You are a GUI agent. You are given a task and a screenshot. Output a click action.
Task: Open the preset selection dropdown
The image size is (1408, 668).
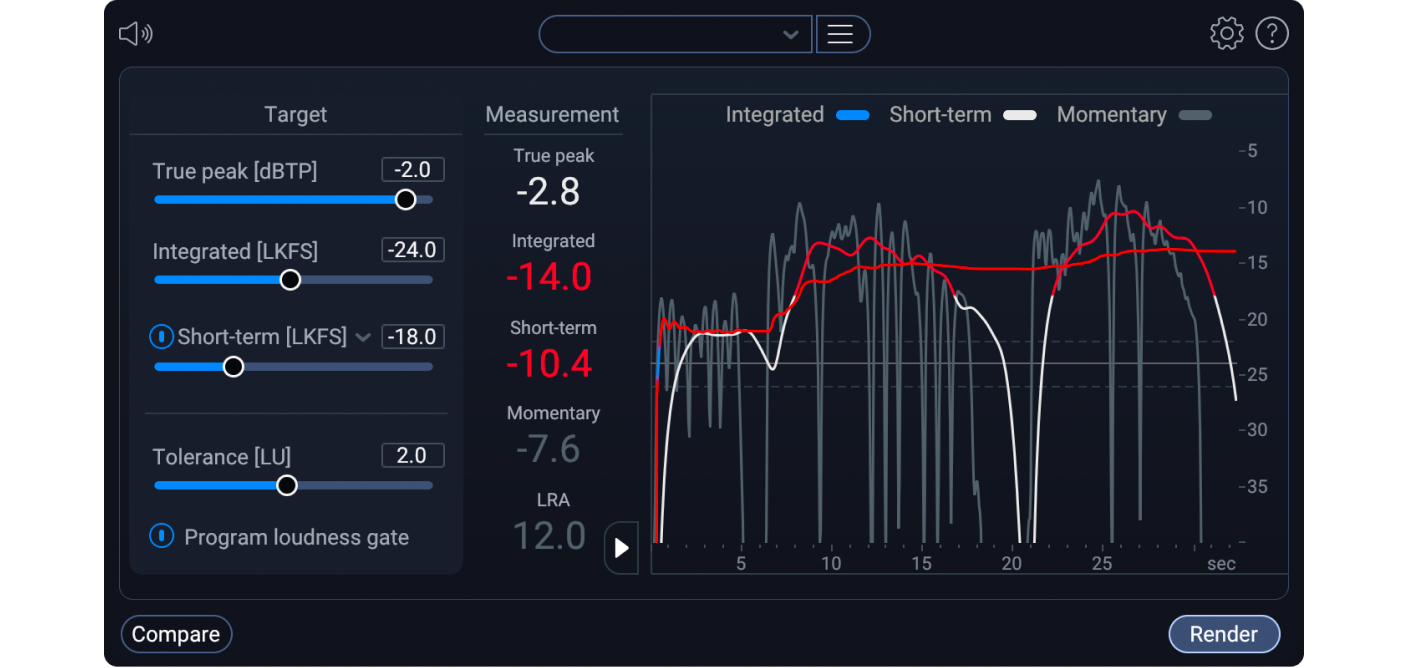point(674,33)
